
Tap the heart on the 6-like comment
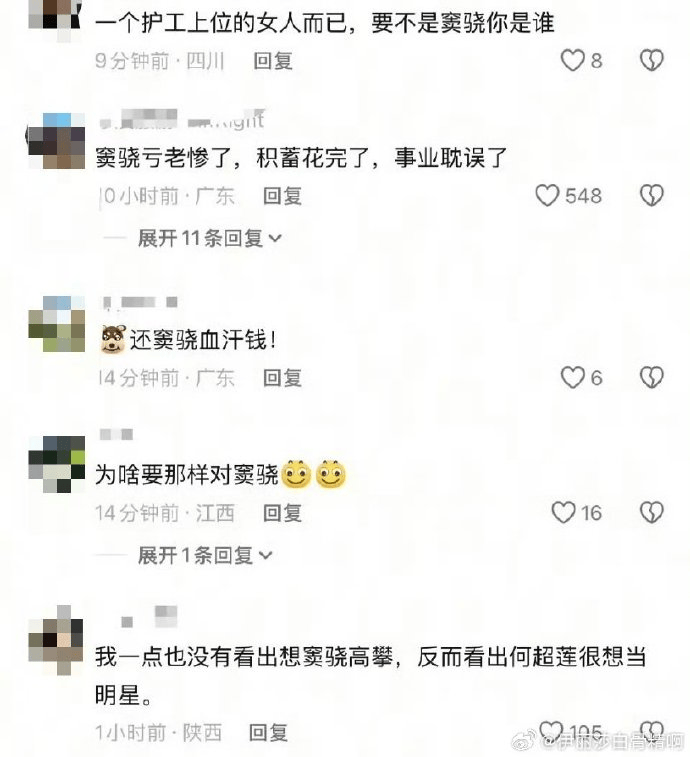573,377
